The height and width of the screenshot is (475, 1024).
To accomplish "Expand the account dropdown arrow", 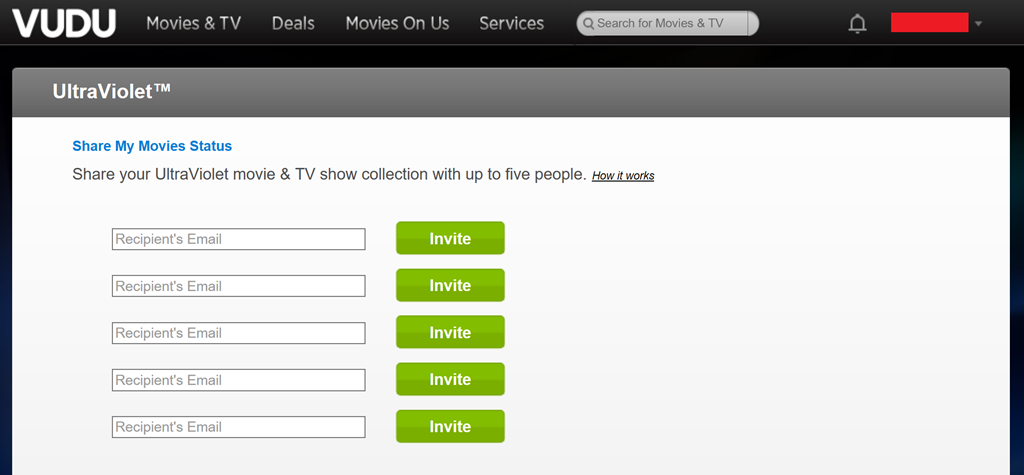I will 977,24.
